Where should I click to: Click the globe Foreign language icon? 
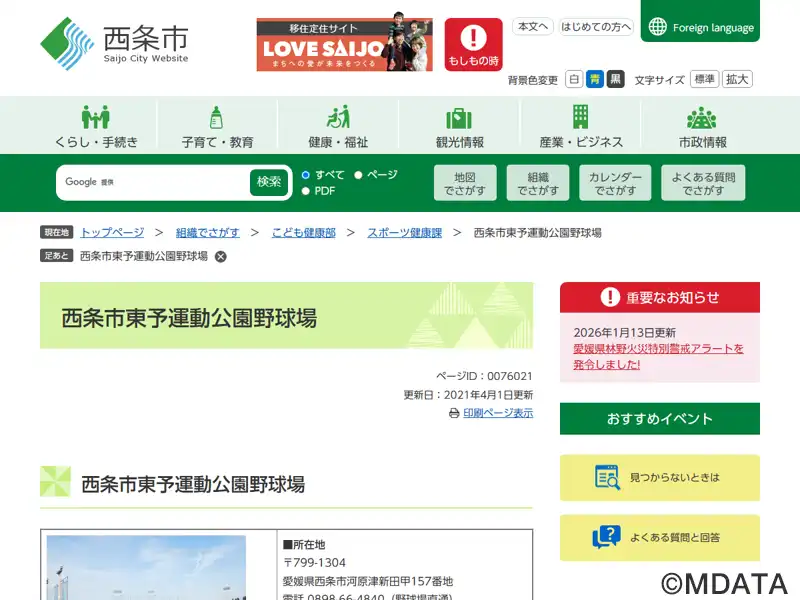(x=657, y=27)
